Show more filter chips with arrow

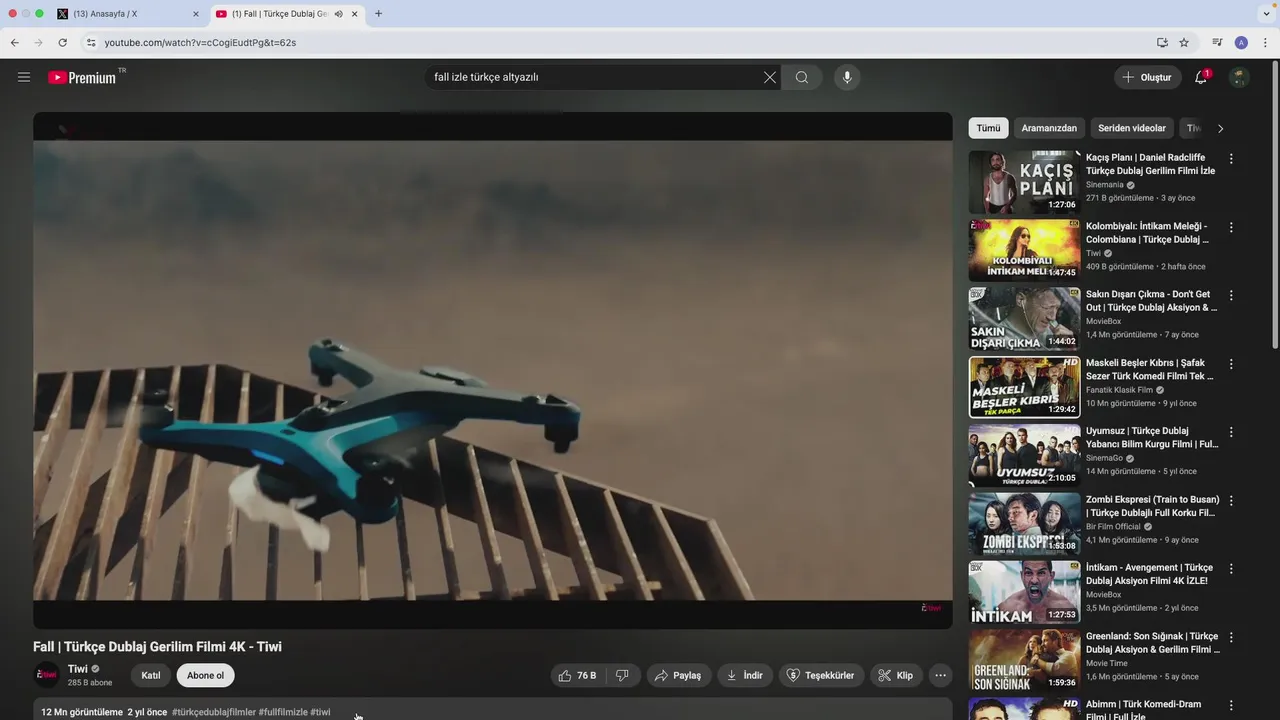pos(1220,128)
